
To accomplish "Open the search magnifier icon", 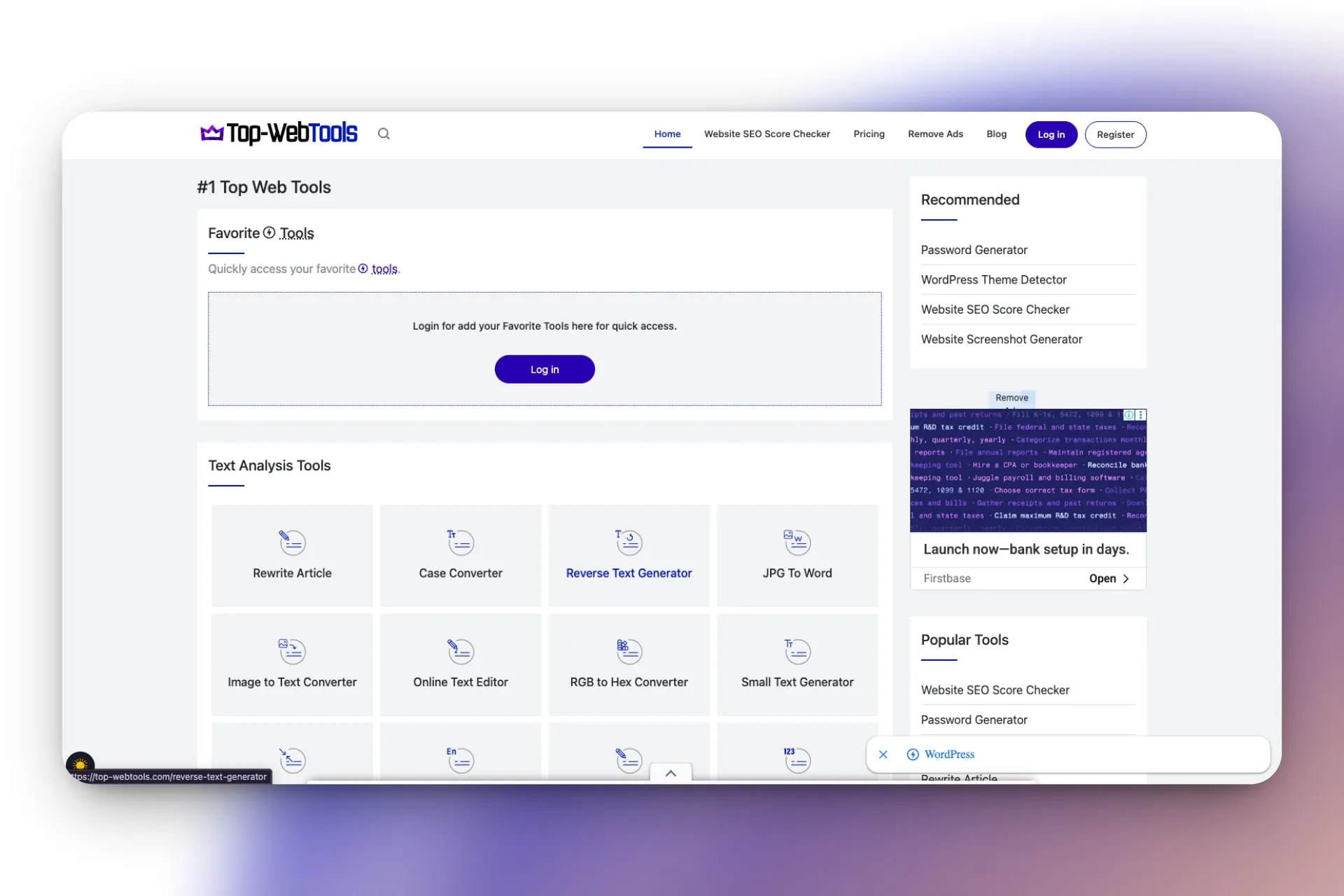I will click(x=384, y=134).
